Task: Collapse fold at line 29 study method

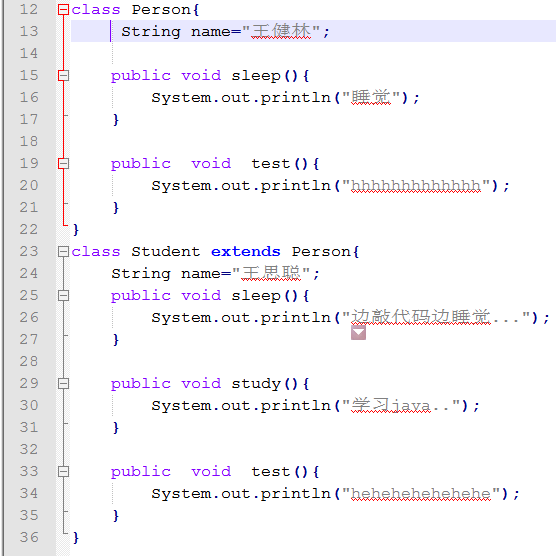Action: (63, 383)
